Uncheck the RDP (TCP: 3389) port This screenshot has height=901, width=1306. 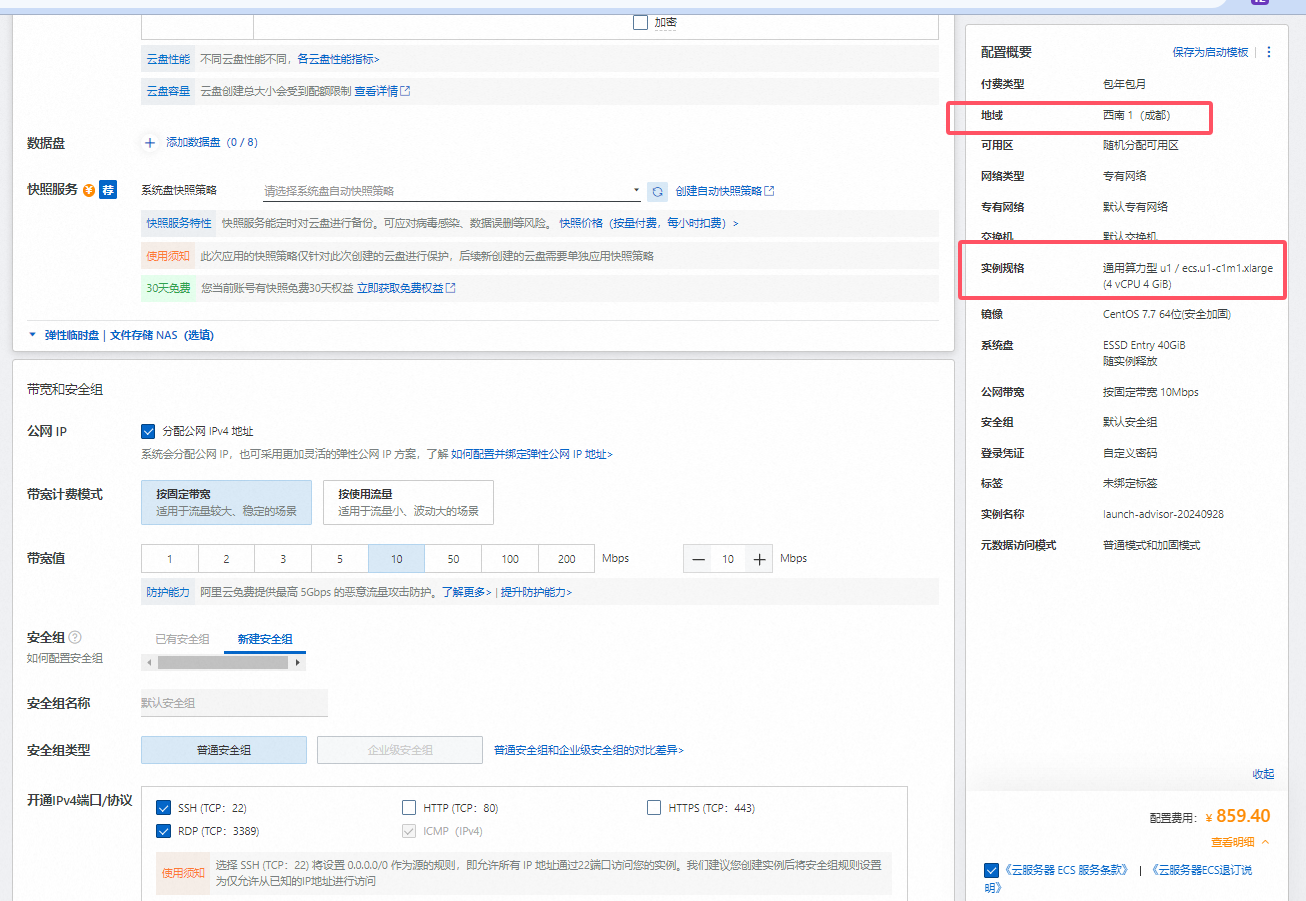pos(164,831)
